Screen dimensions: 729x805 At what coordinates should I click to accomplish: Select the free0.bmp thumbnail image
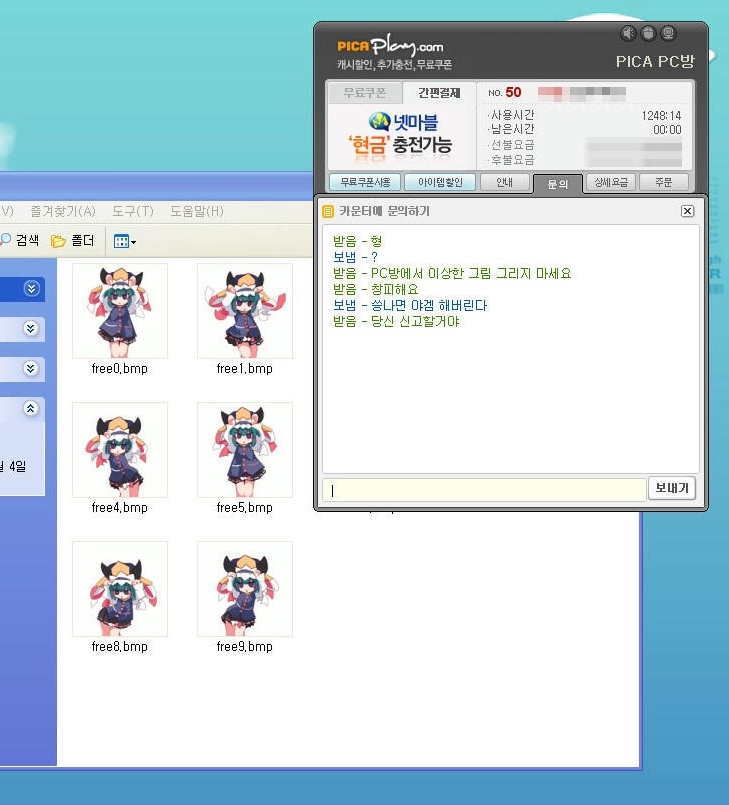click(x=120, y=311)
